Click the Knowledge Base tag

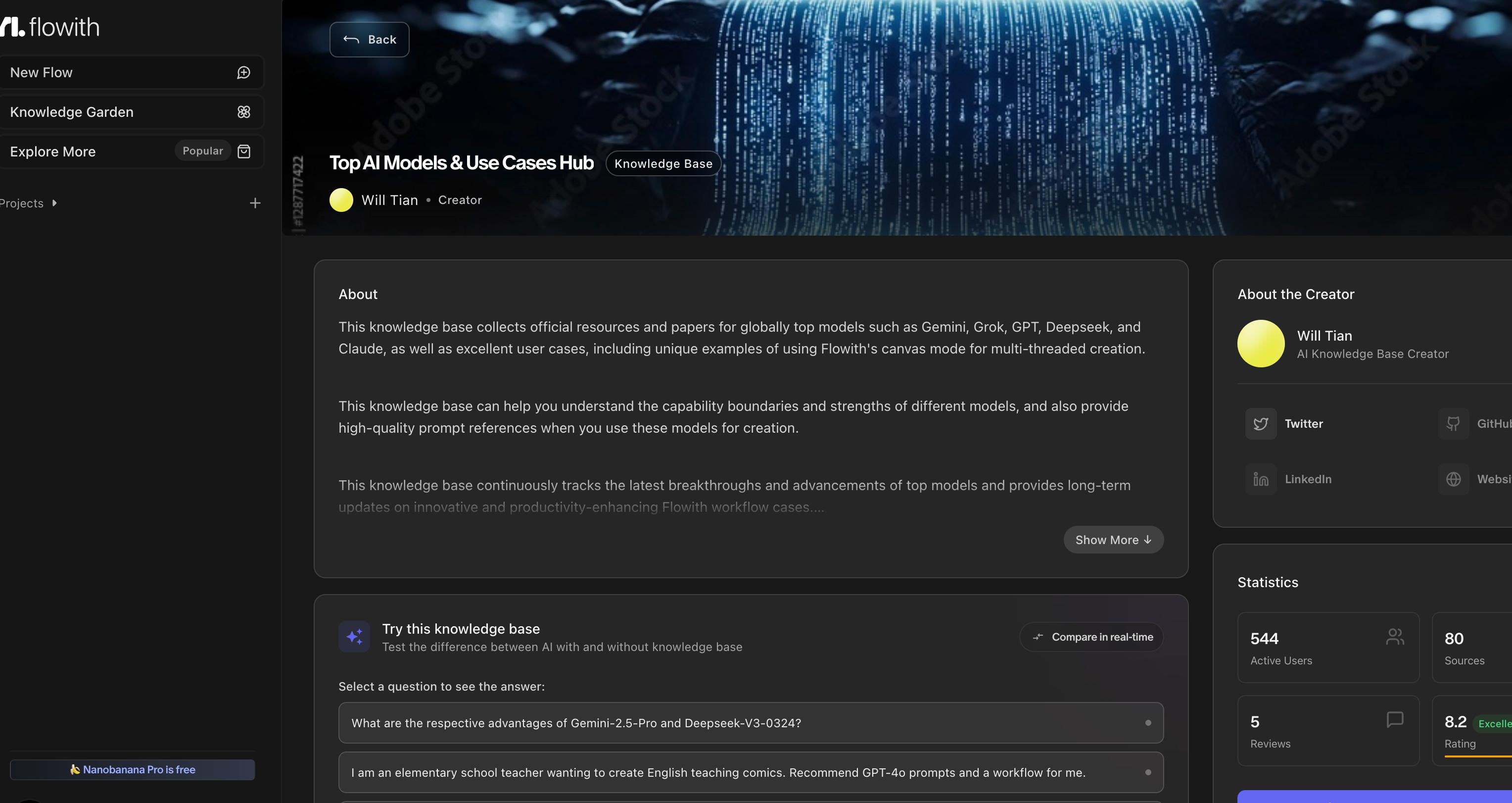[x=663, y=163]
